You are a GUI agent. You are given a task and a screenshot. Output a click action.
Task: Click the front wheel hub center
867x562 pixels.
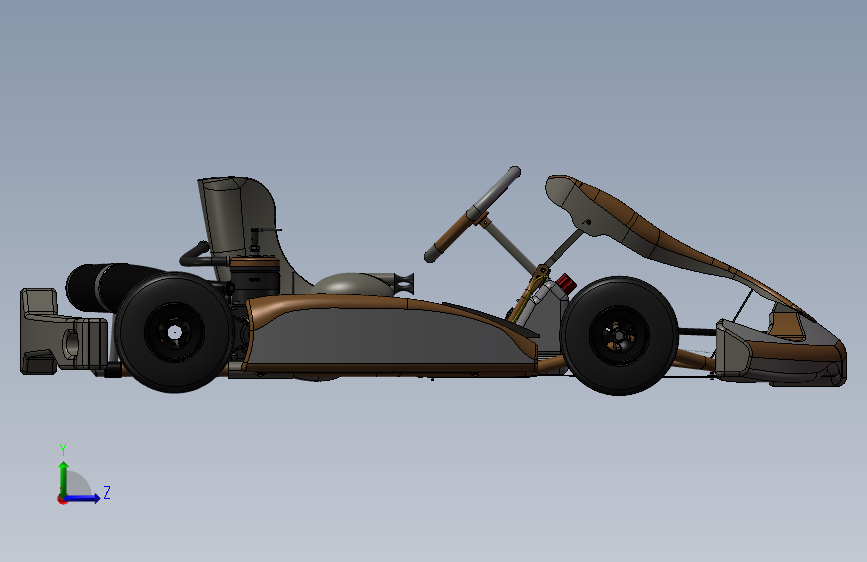click(619, 336)
